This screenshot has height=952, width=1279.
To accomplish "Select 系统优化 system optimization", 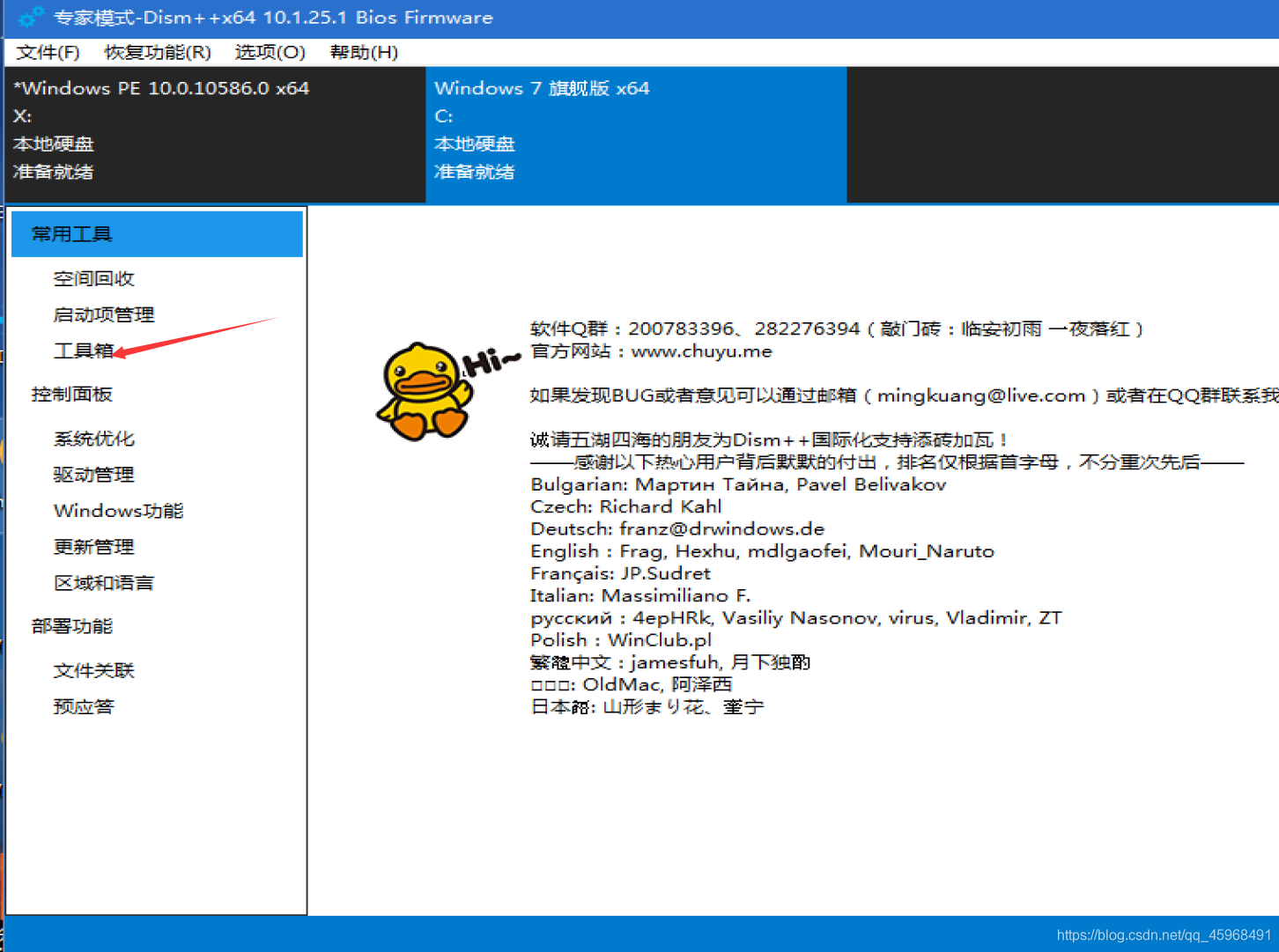I will tap(93, 438).
